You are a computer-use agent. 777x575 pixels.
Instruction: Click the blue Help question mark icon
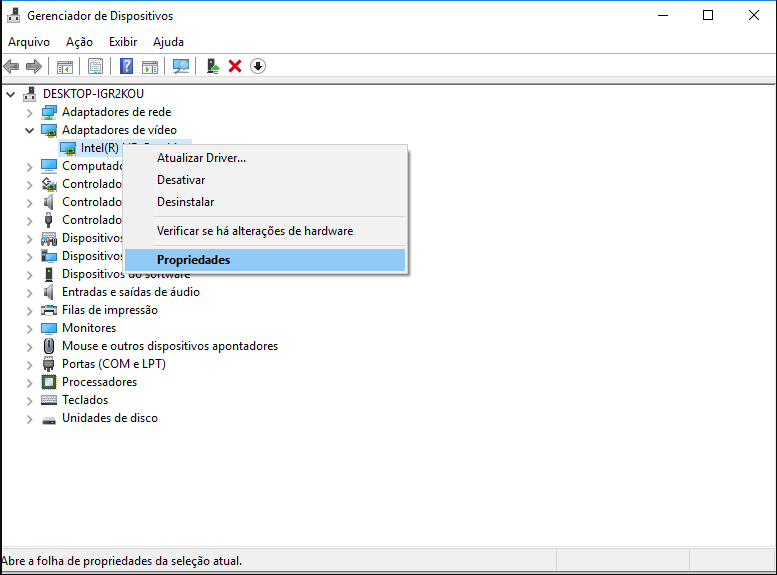(x=126, y=66)
